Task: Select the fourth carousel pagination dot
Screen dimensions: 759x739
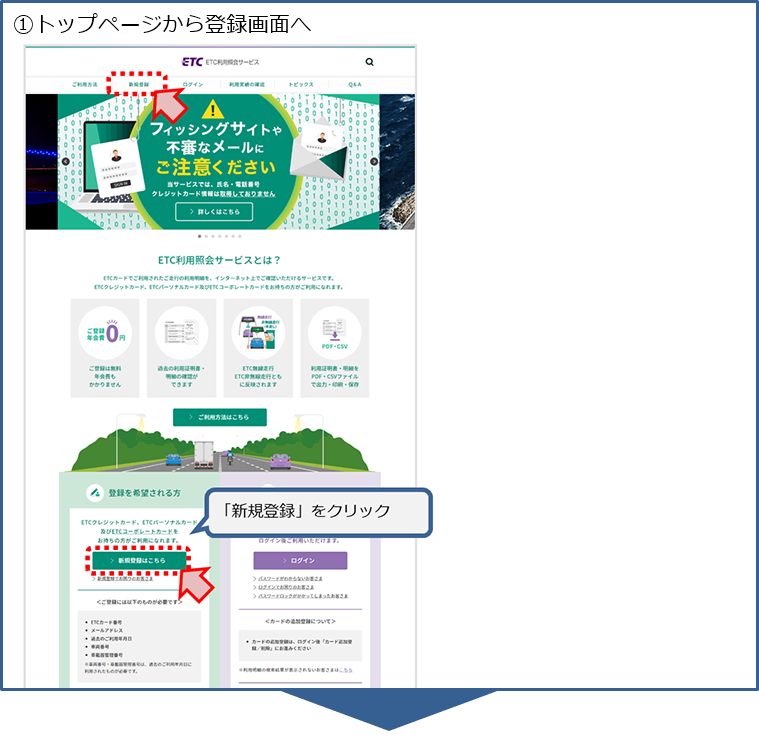Action: coord(220,236)
